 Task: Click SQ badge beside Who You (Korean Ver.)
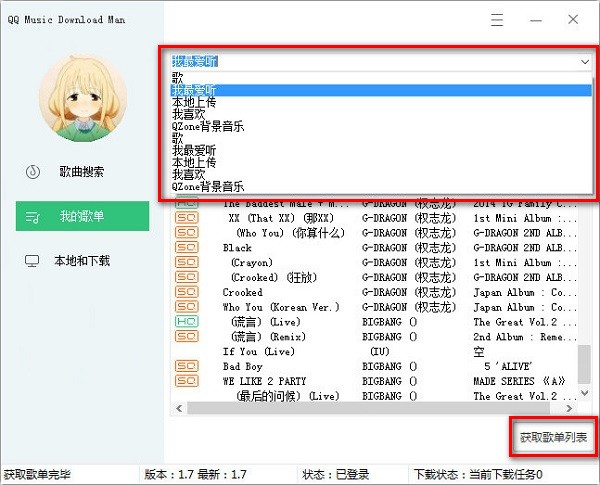pos(187,307)
